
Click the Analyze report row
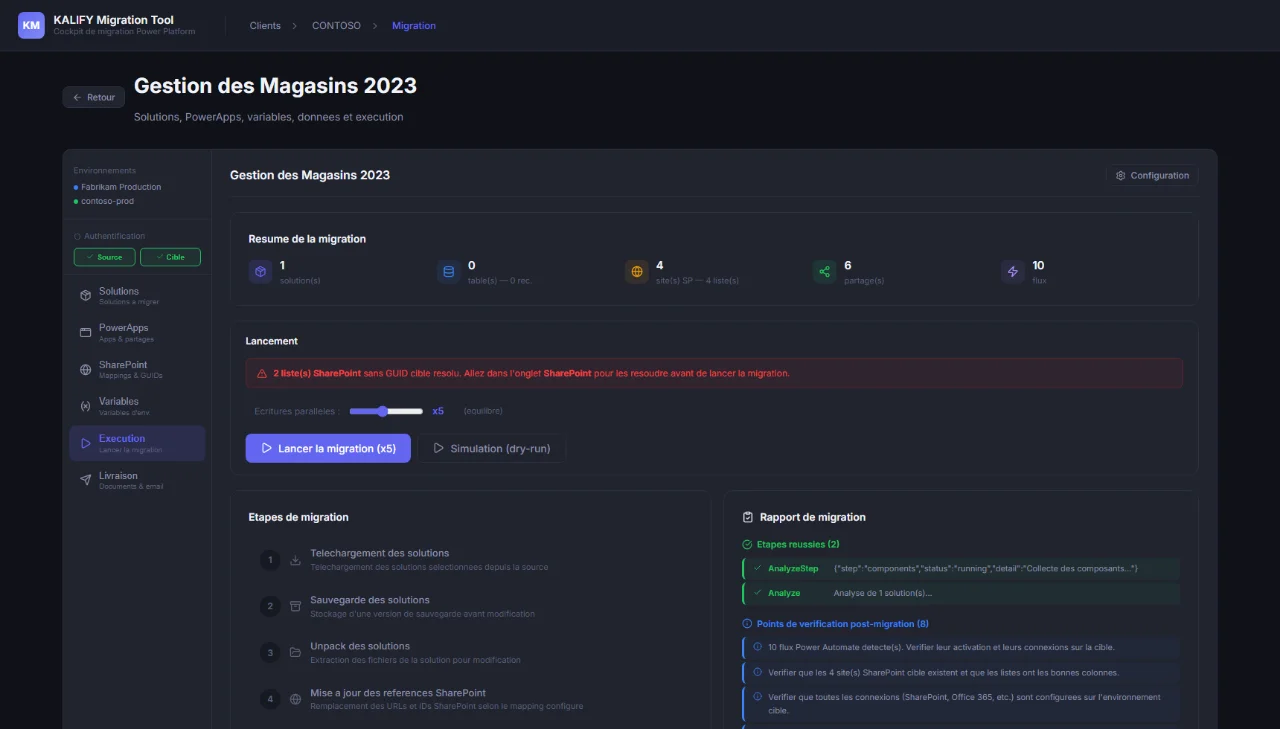(x=961, y=593)
